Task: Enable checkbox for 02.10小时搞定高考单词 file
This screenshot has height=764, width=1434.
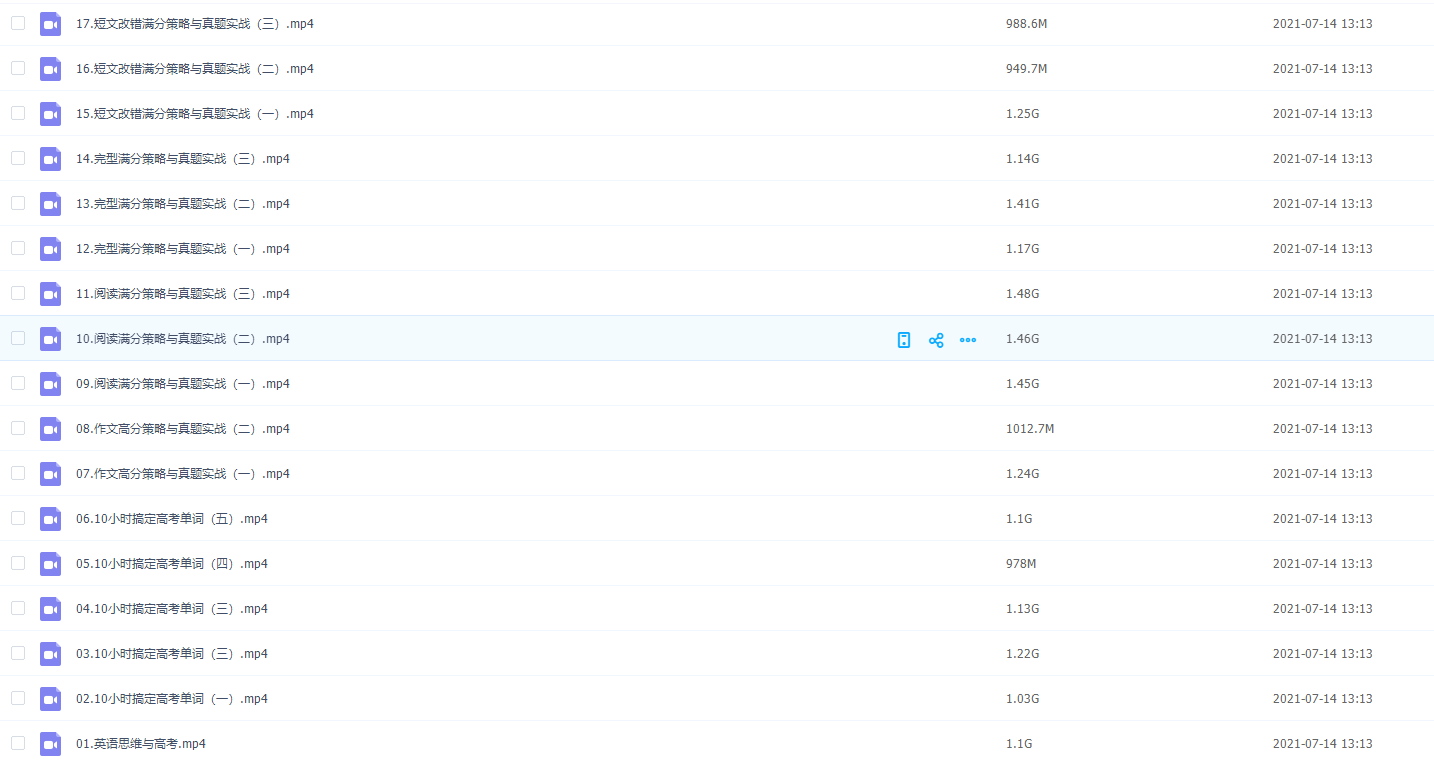Action: coord(18,698)
